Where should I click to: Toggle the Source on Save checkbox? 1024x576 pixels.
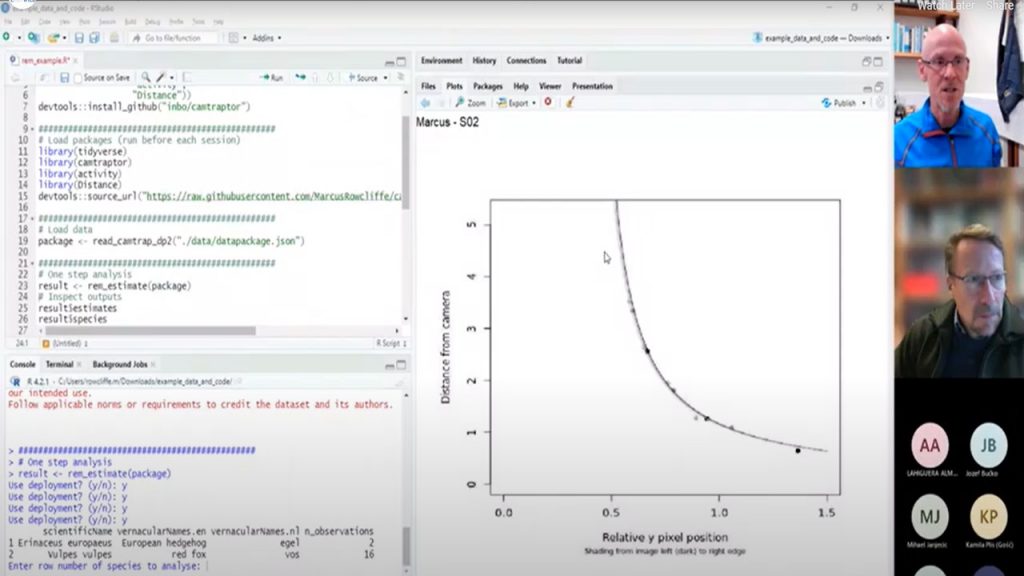(x=79, y=77)
